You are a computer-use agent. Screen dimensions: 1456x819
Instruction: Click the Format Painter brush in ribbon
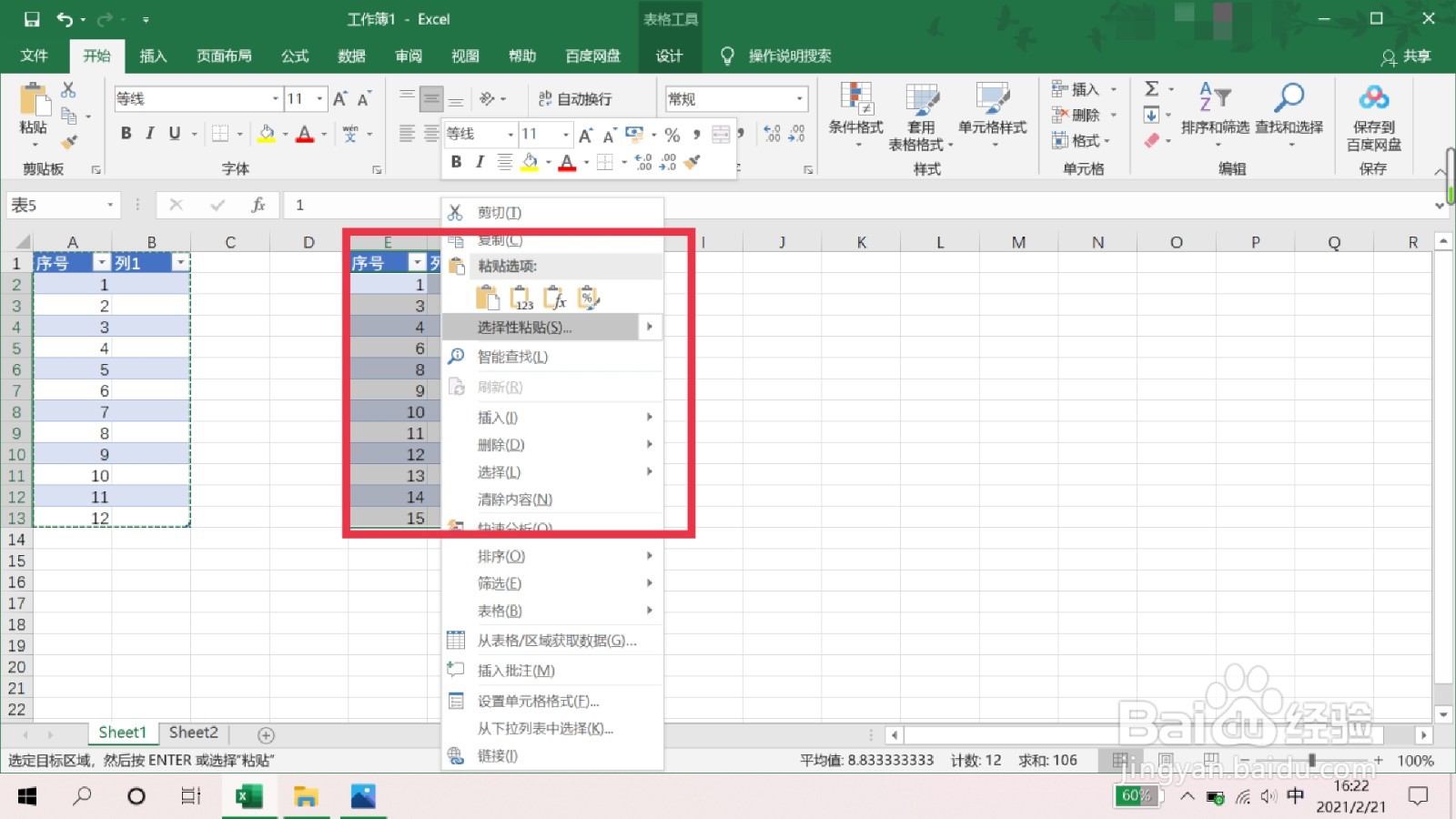[68, 142]
